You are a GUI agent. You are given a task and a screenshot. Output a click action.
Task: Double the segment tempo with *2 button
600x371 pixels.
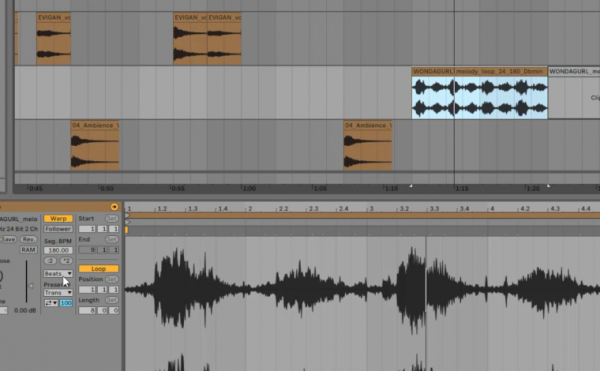click(66, 261)
